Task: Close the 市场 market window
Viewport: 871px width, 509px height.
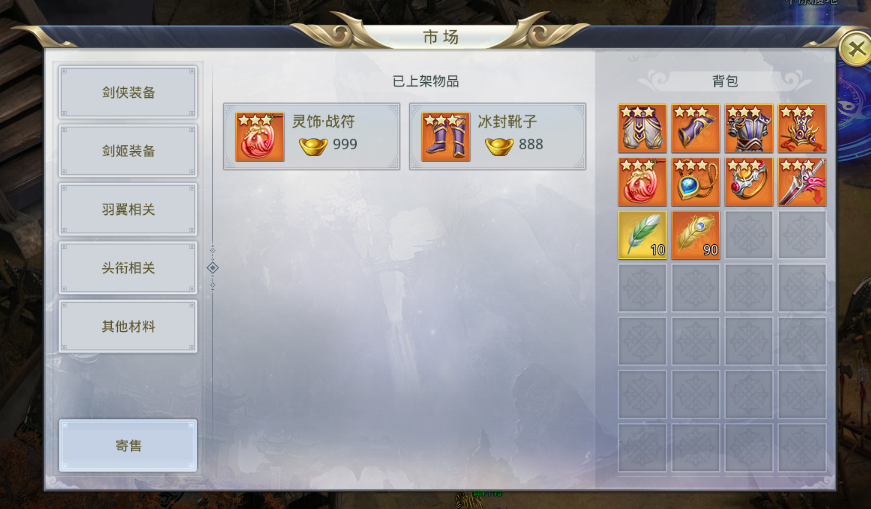Action: [855, 49]
